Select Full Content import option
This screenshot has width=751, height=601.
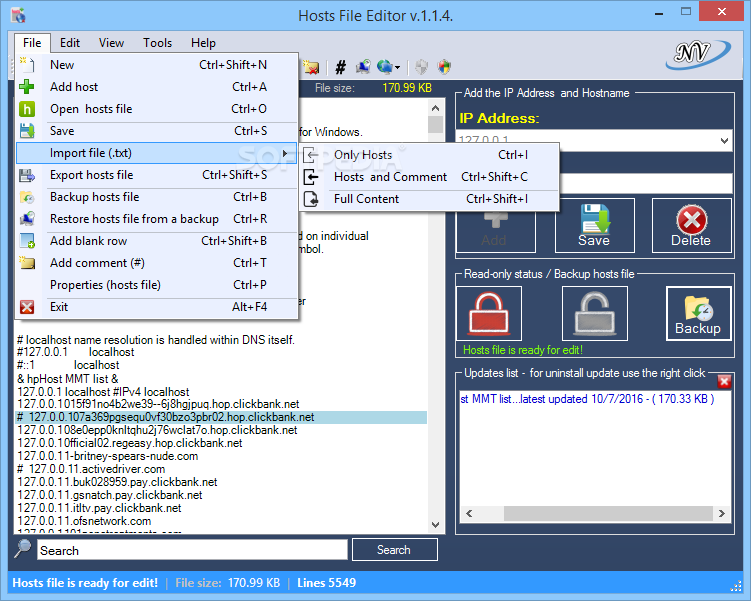pos(430,199)
